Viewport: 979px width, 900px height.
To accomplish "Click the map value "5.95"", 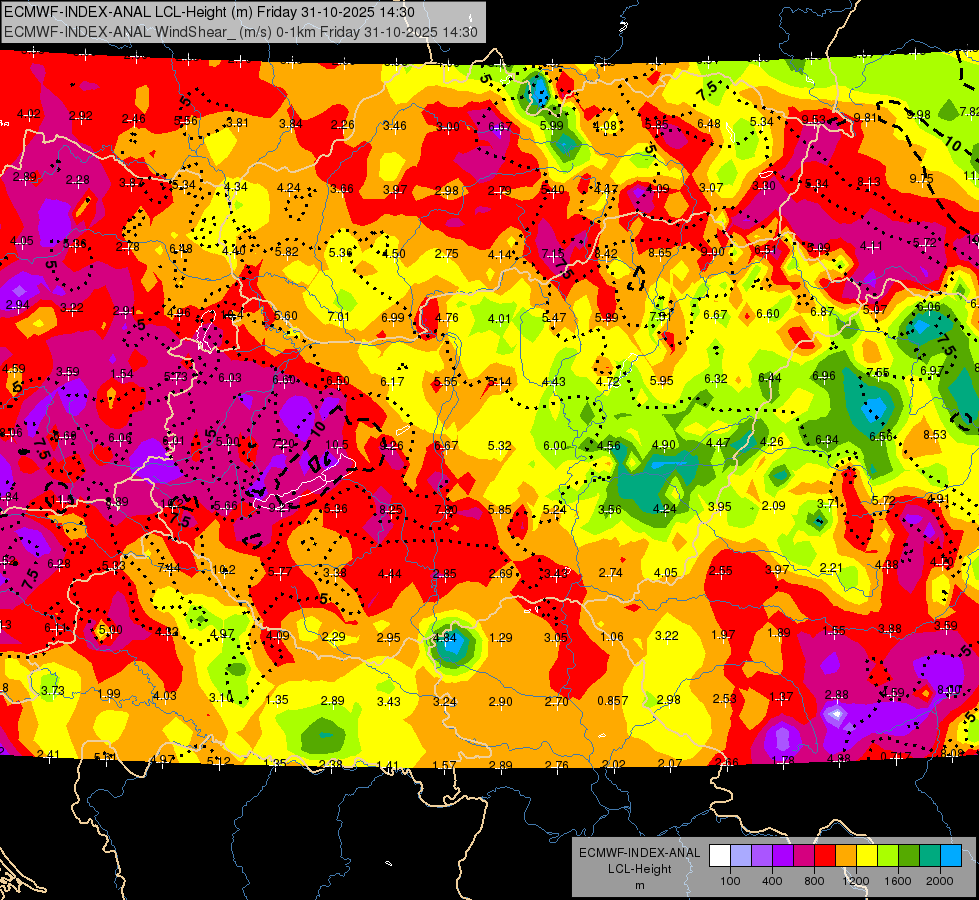I will 661,380.
